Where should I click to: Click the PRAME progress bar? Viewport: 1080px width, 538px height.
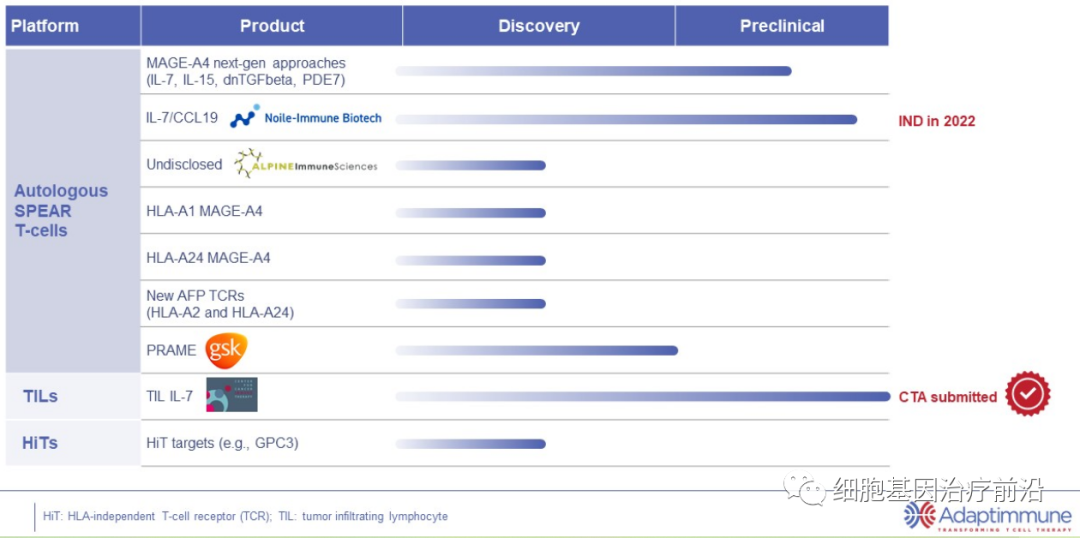pos(537,350)
